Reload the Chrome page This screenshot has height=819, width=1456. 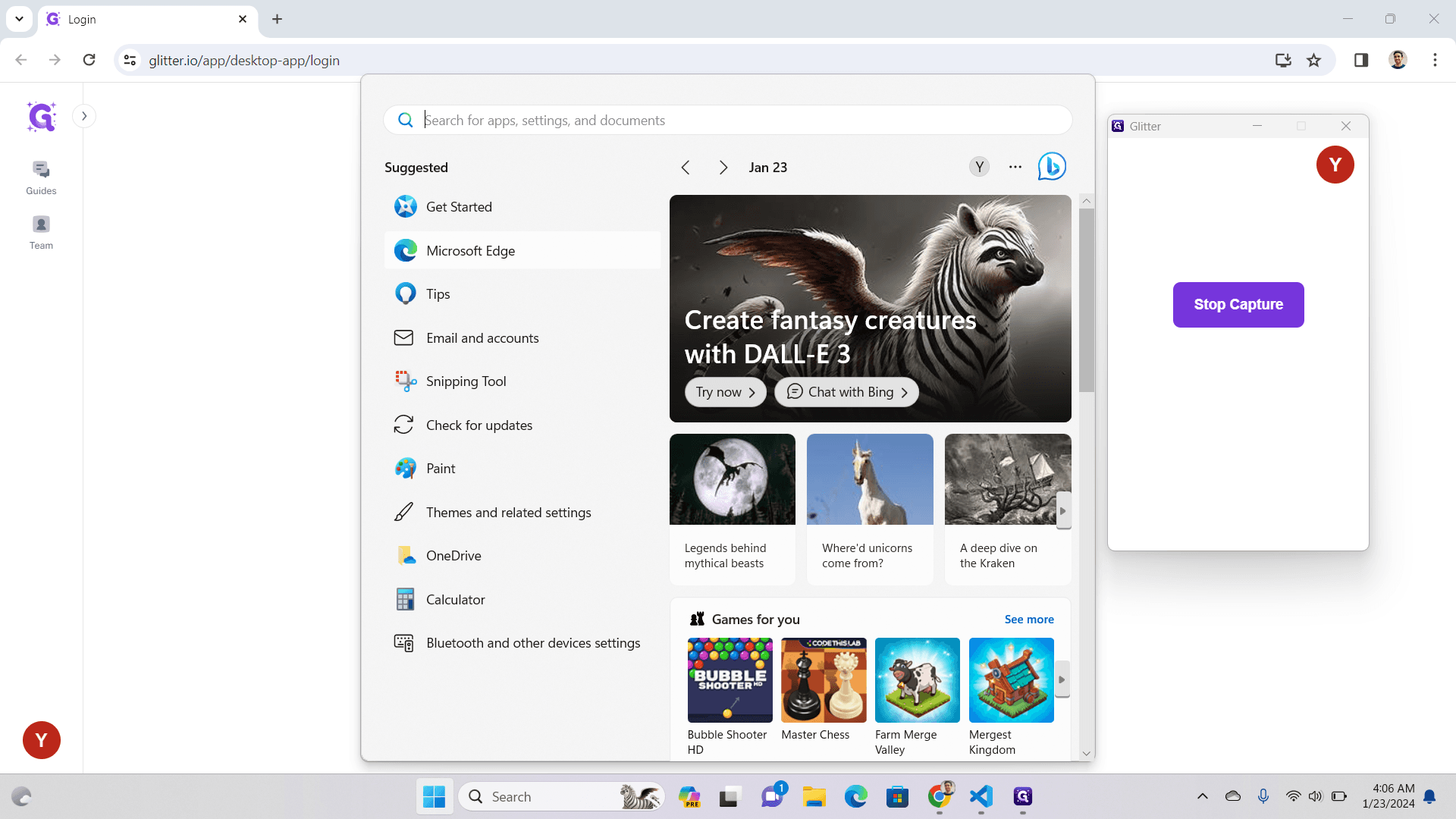coord(89,60)
